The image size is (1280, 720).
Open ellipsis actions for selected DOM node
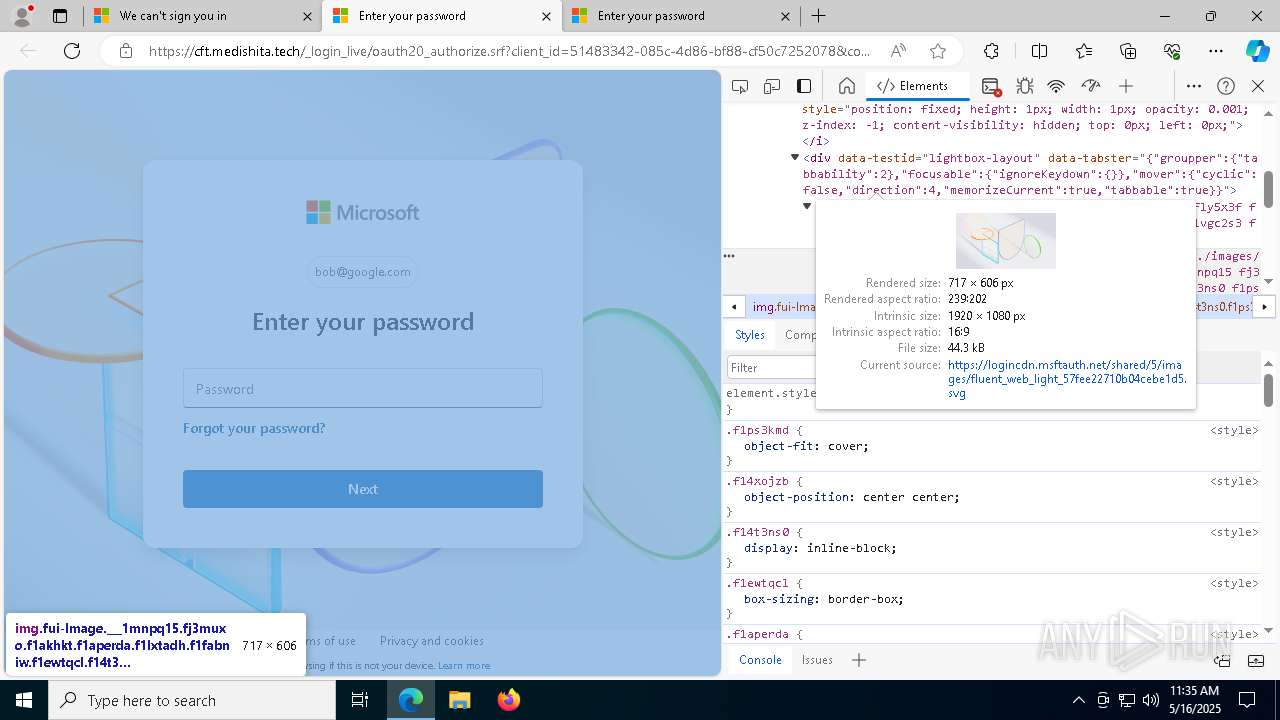pyautogui.click(x=729, y=256)
